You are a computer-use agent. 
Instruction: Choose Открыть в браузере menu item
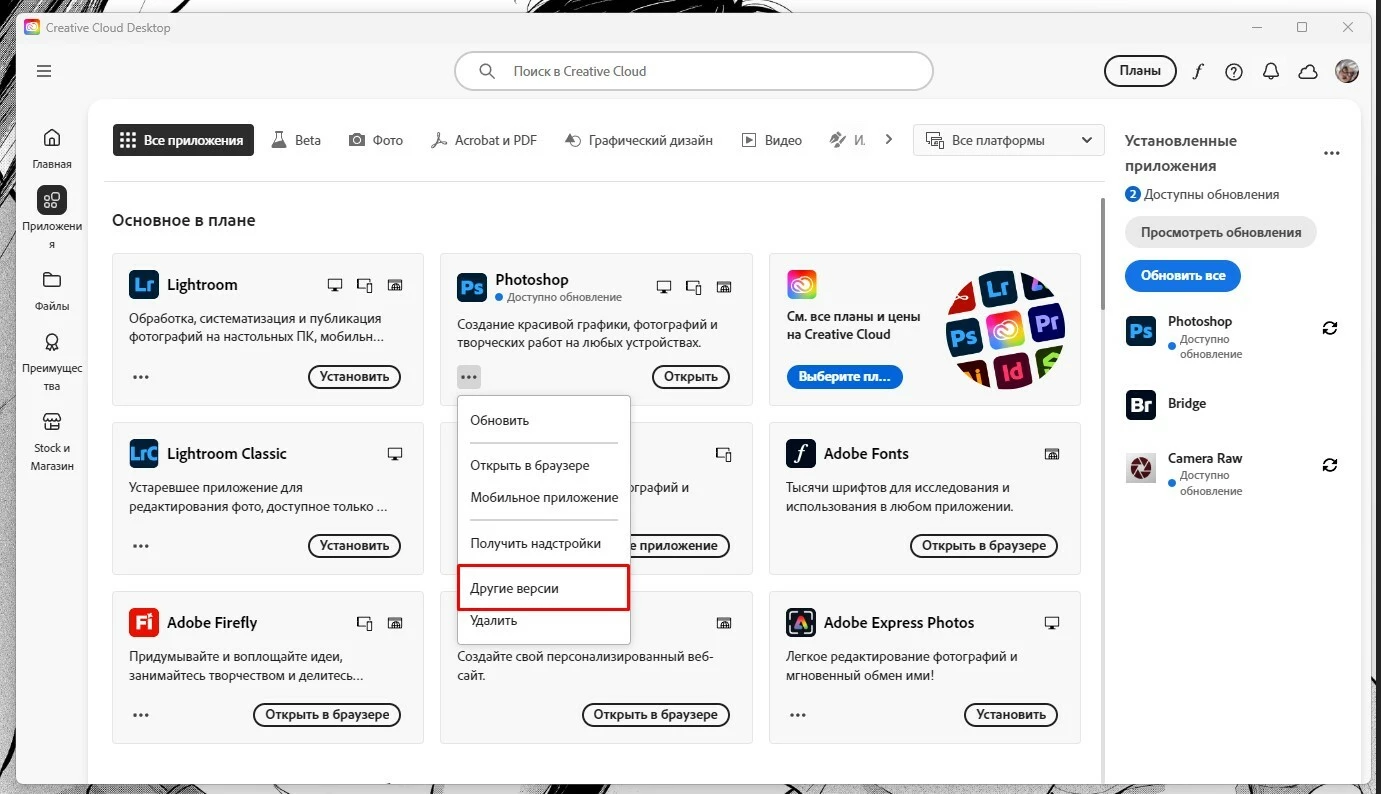pyautogui.click(x=544, y=466)
